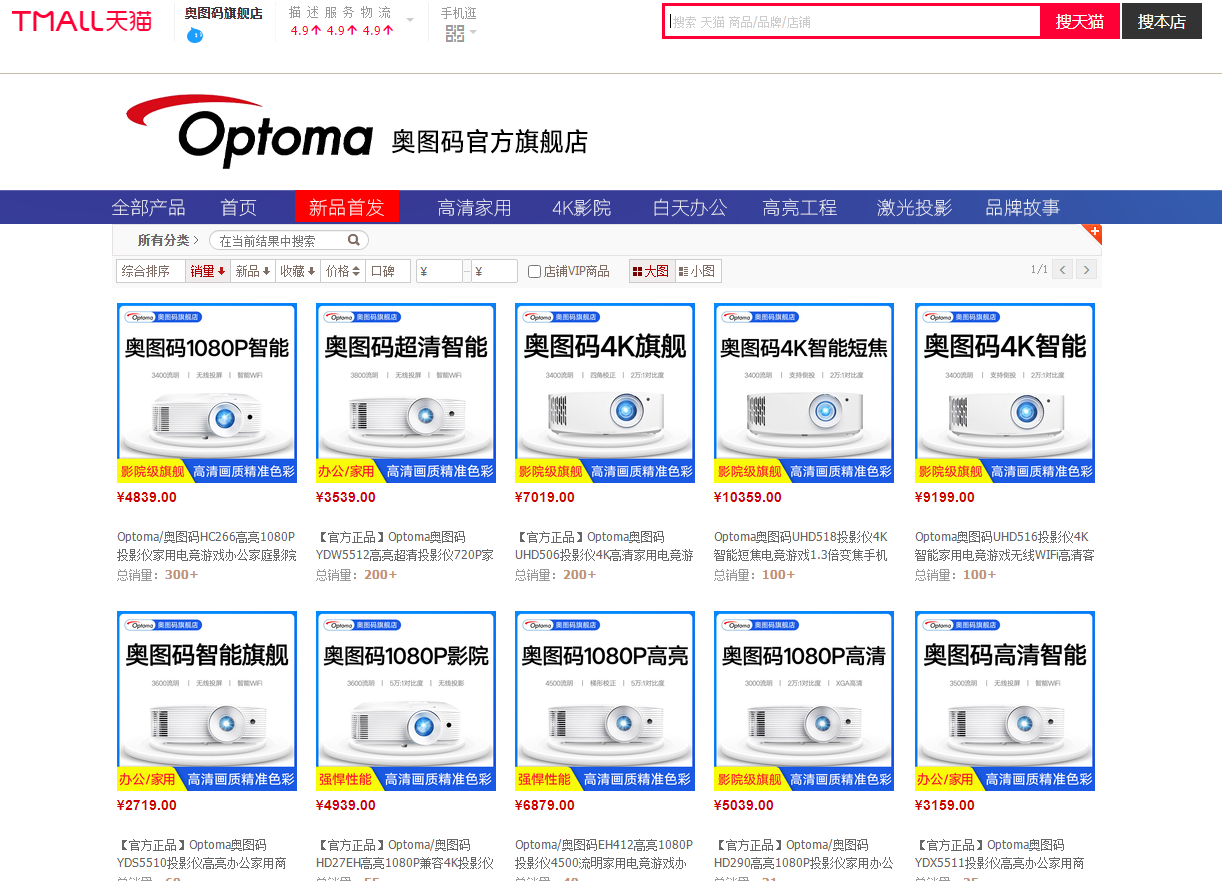Open the 手机逛 QR code icon
1222x881 pixels.
pyautogui.click(x=455, y=34)
